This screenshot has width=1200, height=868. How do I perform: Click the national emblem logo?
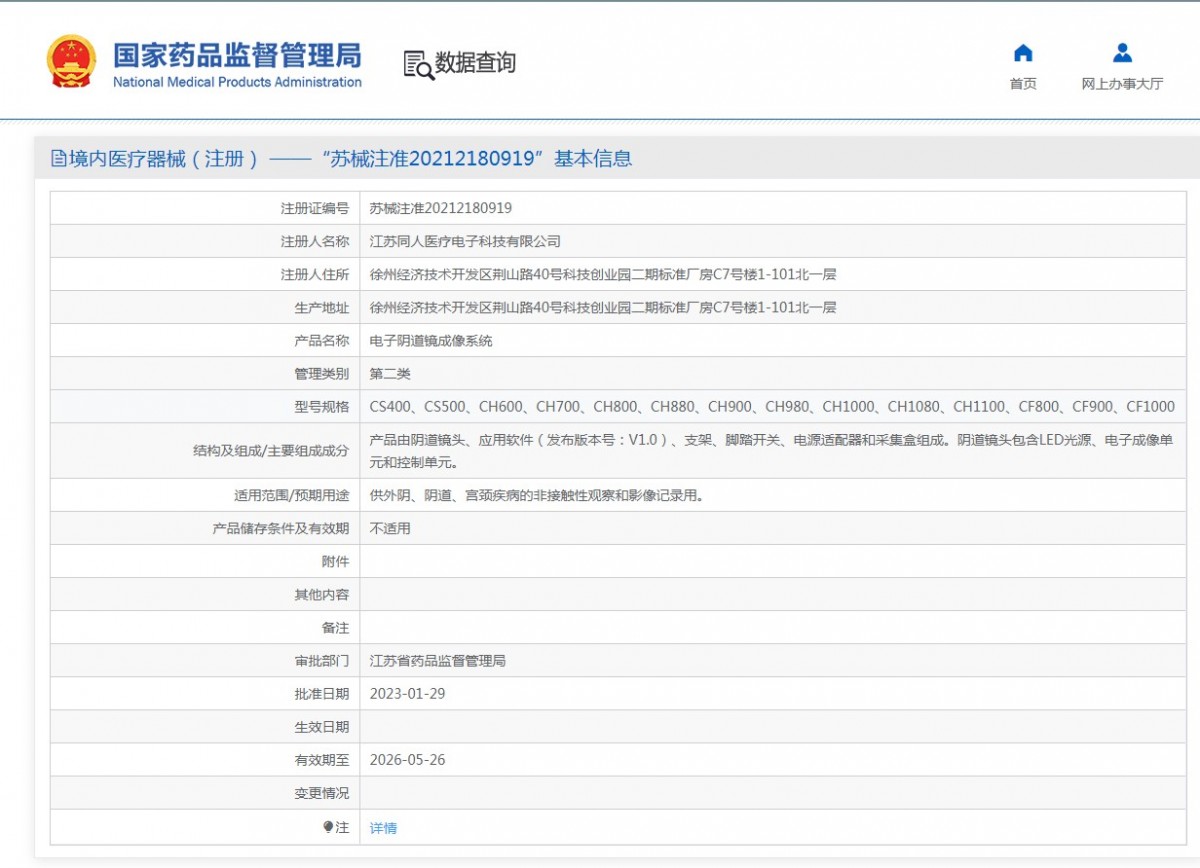pyautogui.click(x=71, y=61)
